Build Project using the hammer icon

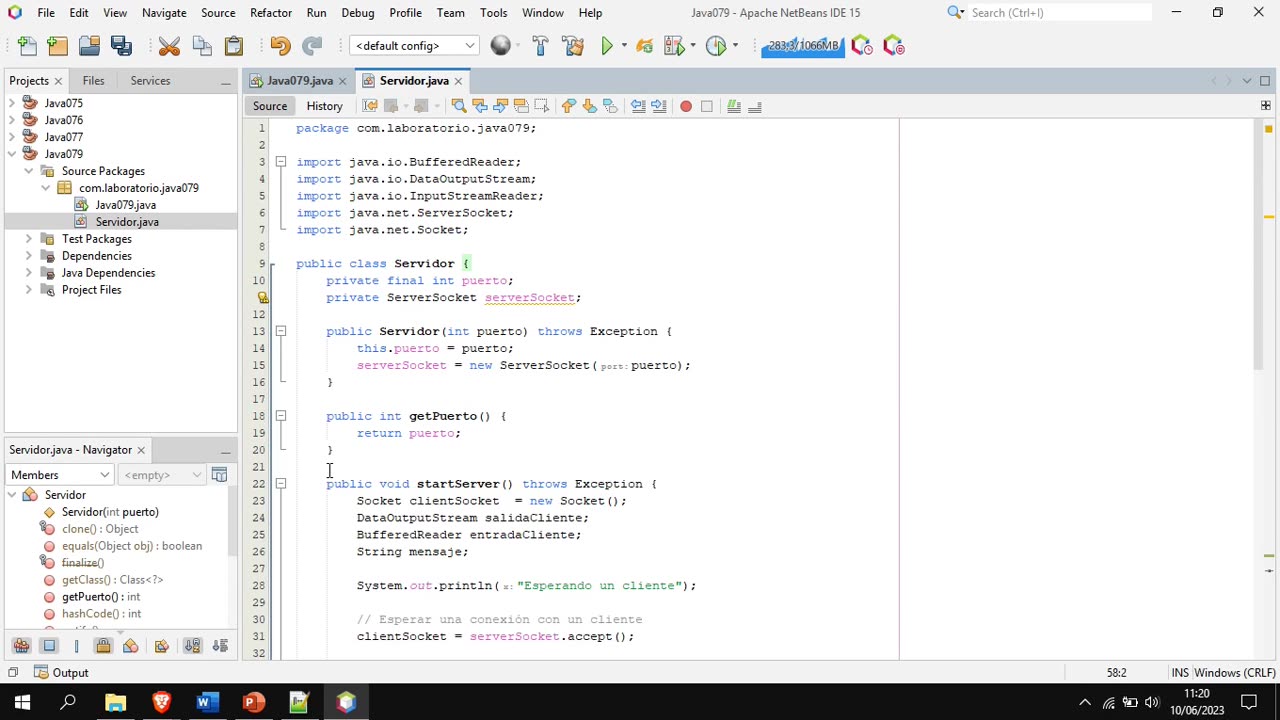540,46
